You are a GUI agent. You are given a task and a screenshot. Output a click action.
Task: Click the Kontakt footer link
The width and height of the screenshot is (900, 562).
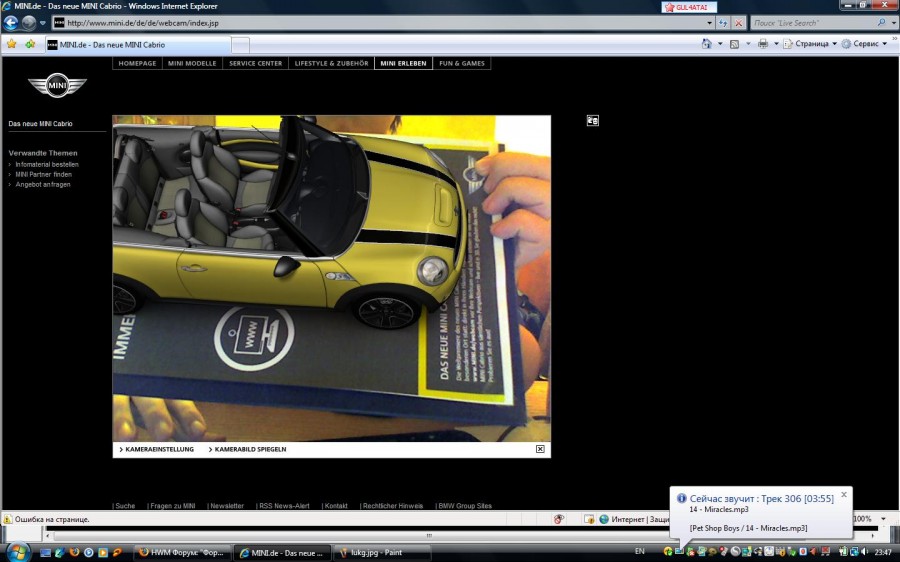click(x=335, y=506)
